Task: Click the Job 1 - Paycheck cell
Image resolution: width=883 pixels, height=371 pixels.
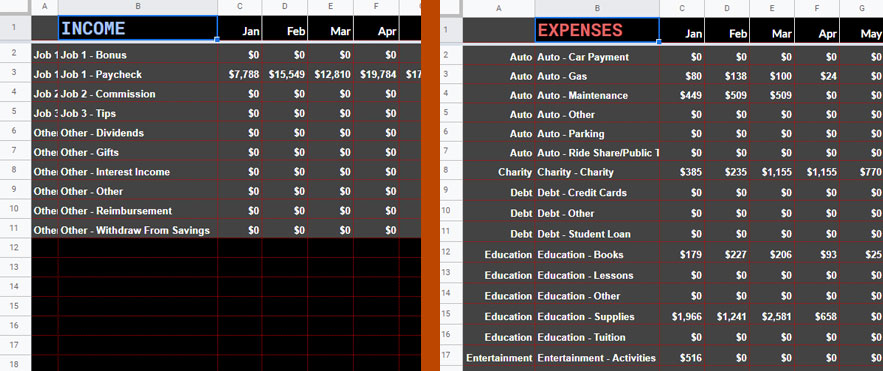Action: pyautogui.click(x=137, y=74)
